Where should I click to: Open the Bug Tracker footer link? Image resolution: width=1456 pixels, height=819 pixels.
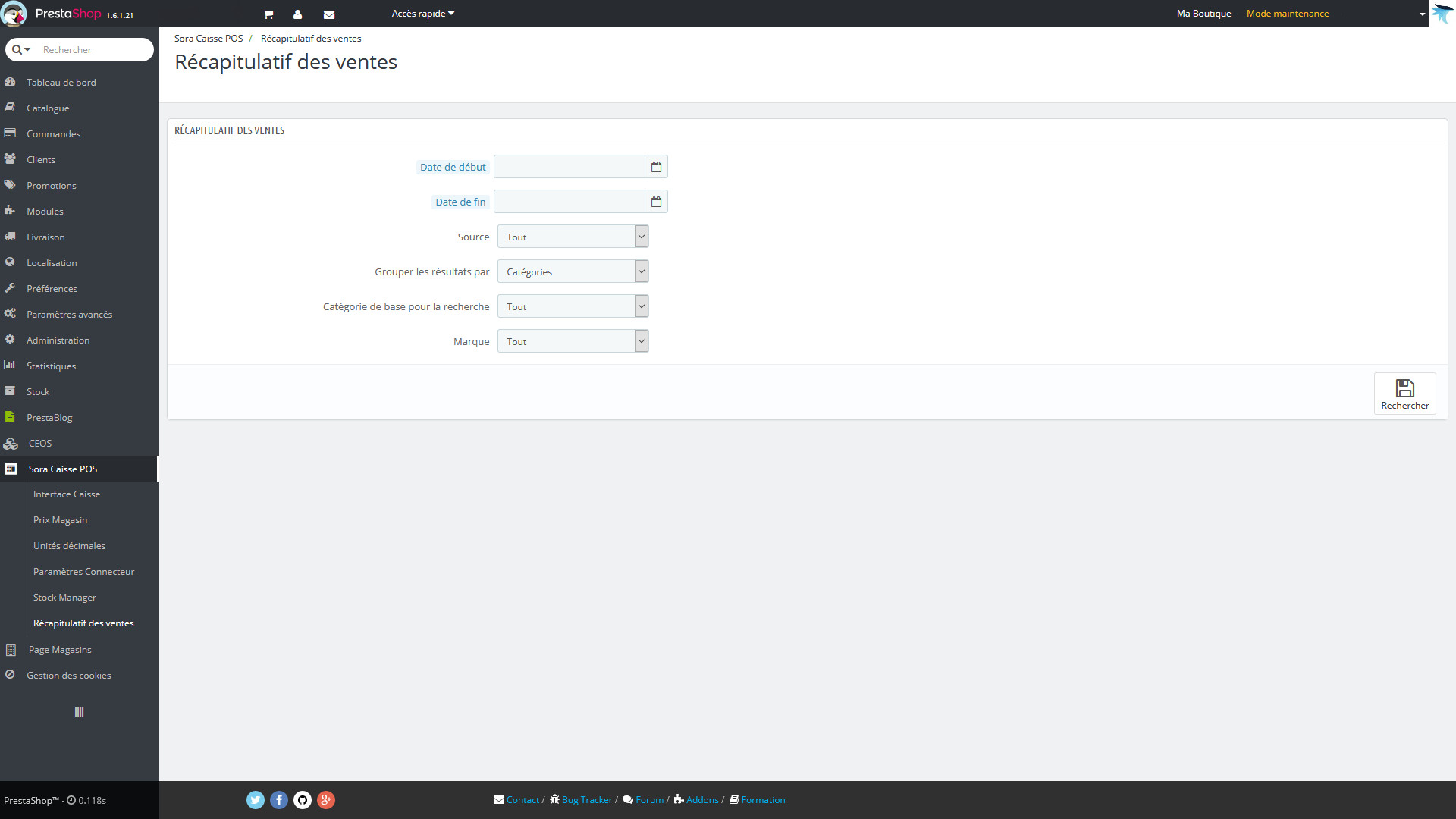coord(586,800)
